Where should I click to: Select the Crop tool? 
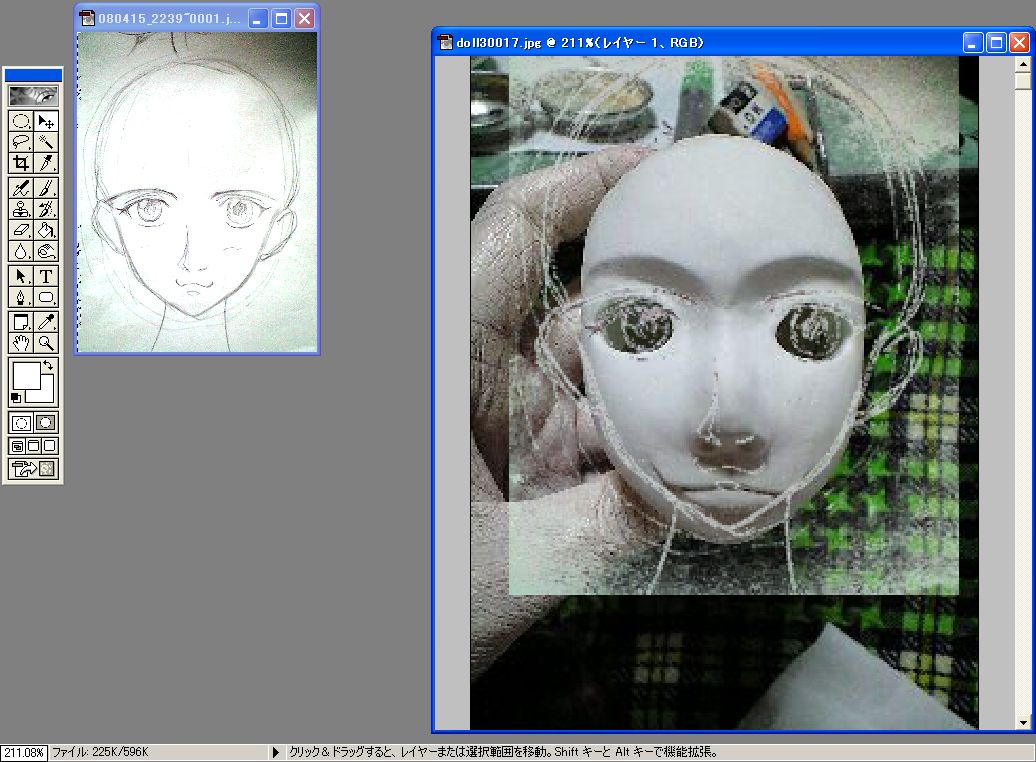(x=20, y=163)
